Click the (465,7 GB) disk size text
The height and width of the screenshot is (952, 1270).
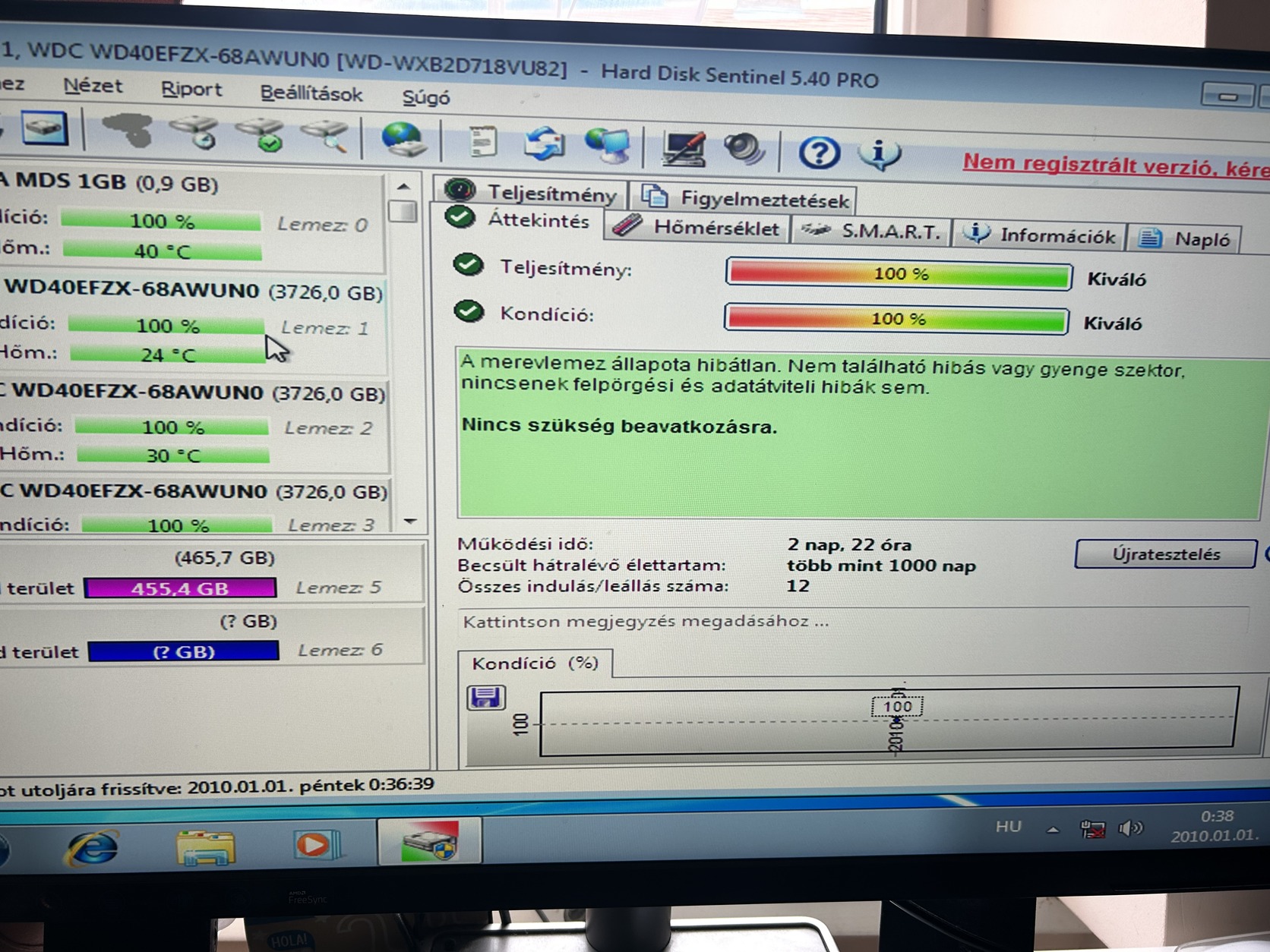click(x=225, y=558)
